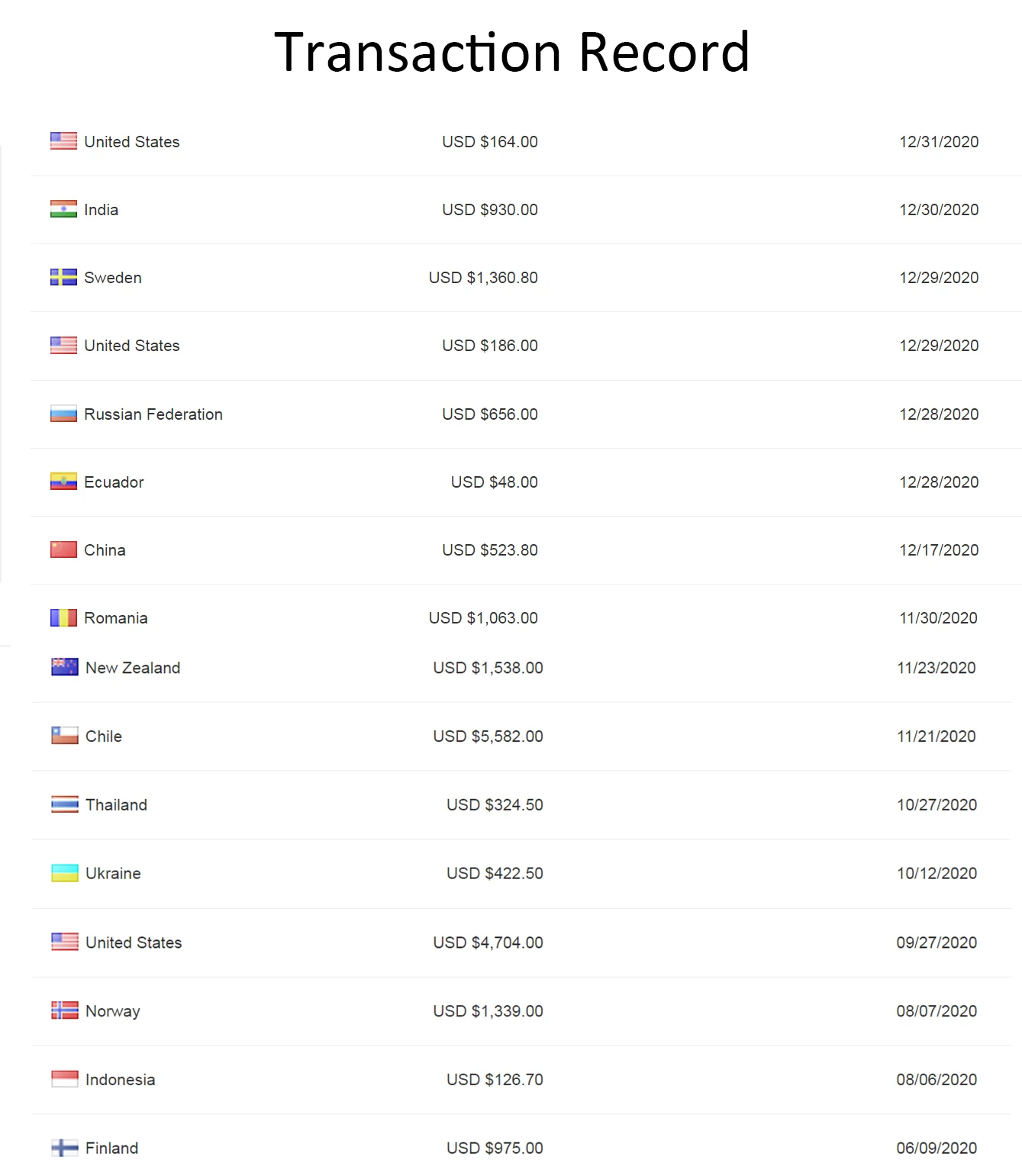The width and height of the screenshot is (1022, 1176).
Task: Select the Indonesia flag icon
Action: click(x=65, y=1079)
